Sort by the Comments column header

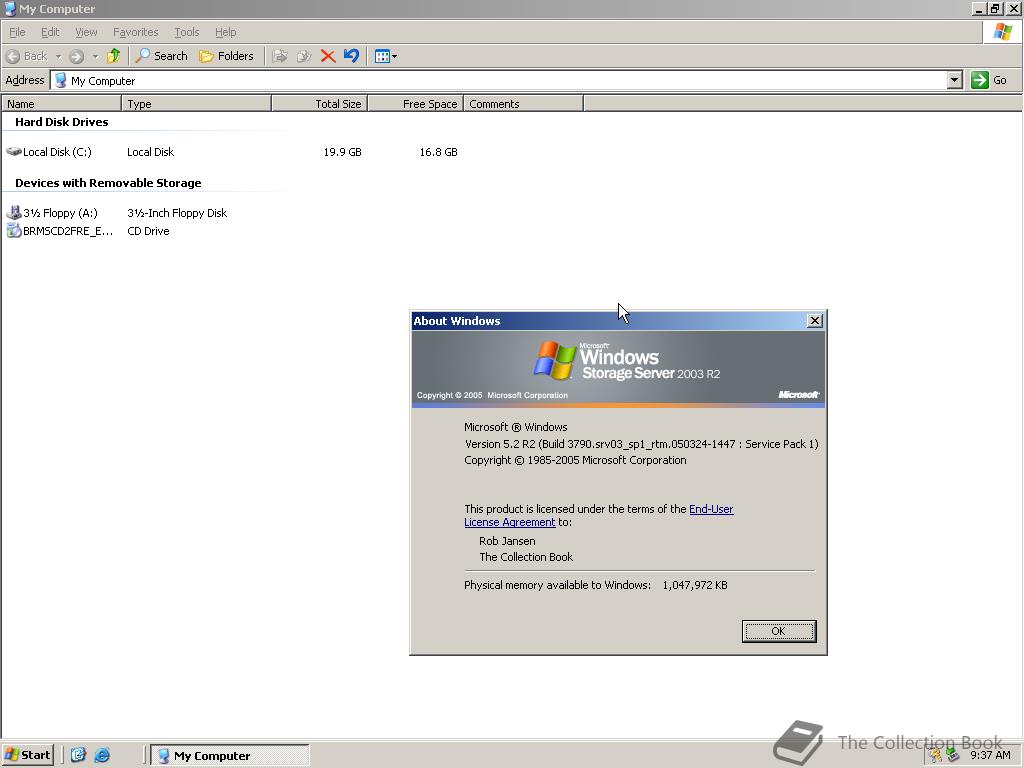pyautogui.click(x=523, y=104)
